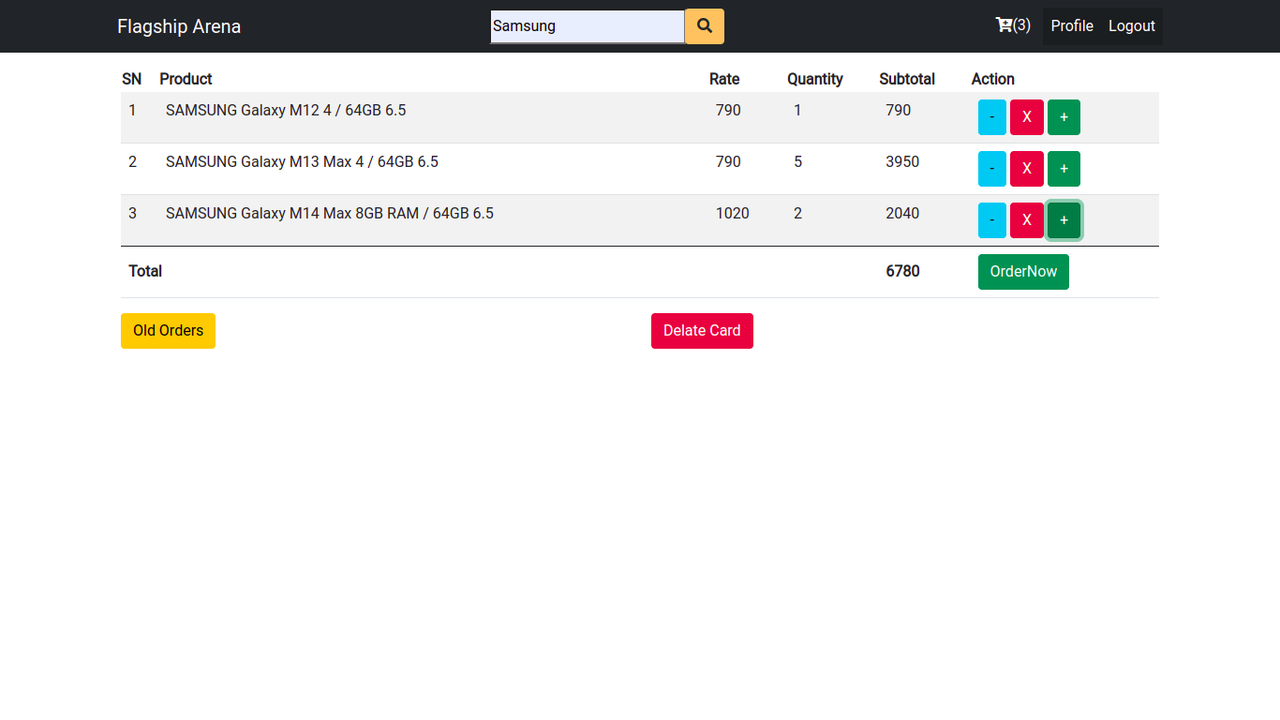
Task: Remove Galaxy M14 Max using the X button
Action: [1026, 220]
